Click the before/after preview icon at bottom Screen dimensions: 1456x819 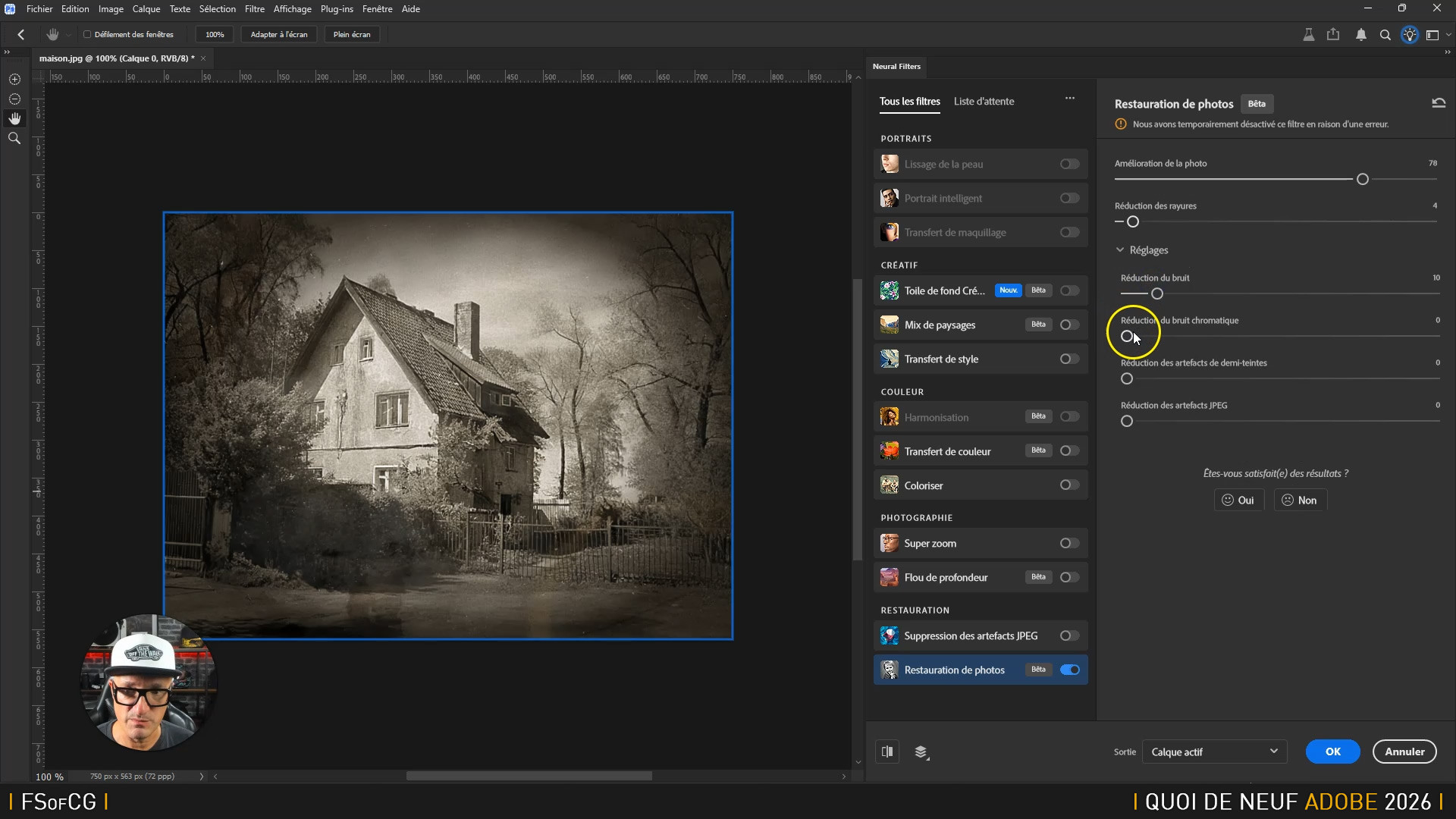pos(887,752)
